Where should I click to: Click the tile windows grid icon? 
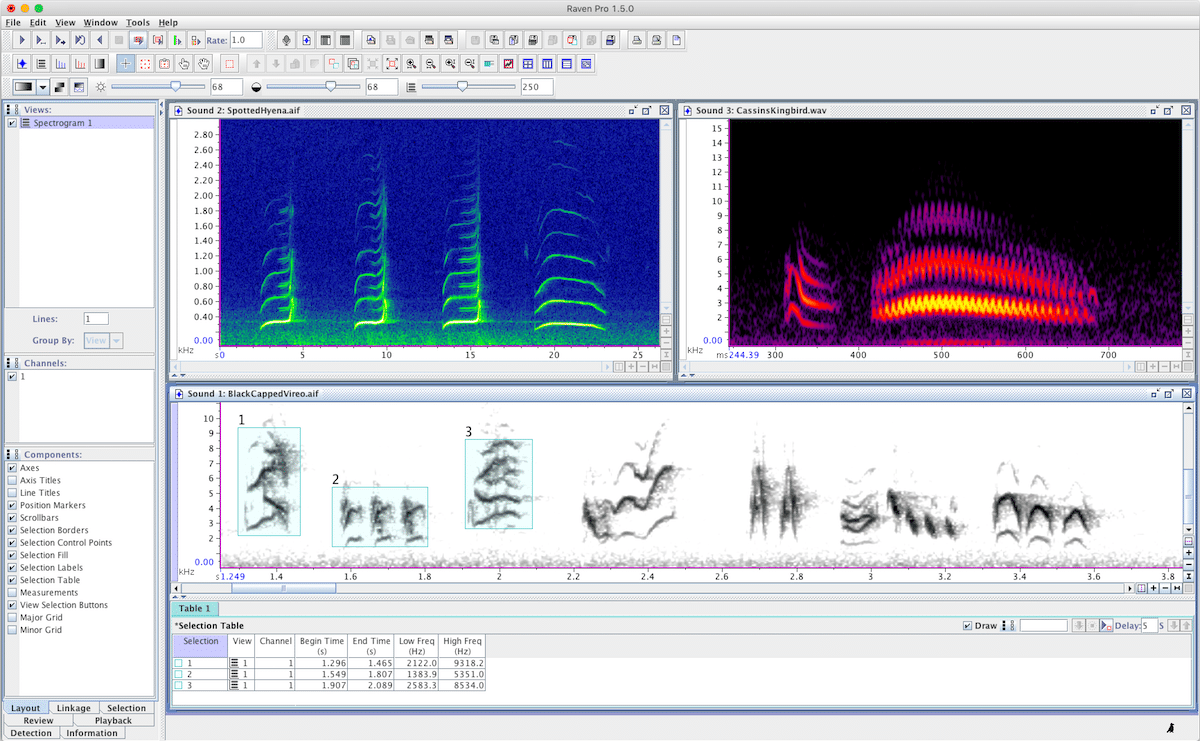528,64
